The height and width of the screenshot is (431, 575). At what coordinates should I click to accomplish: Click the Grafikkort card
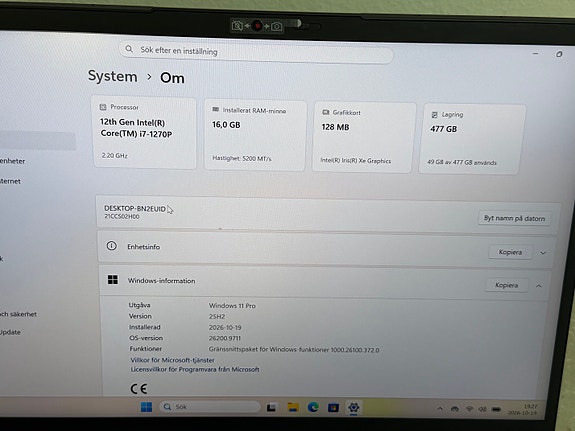364,137
